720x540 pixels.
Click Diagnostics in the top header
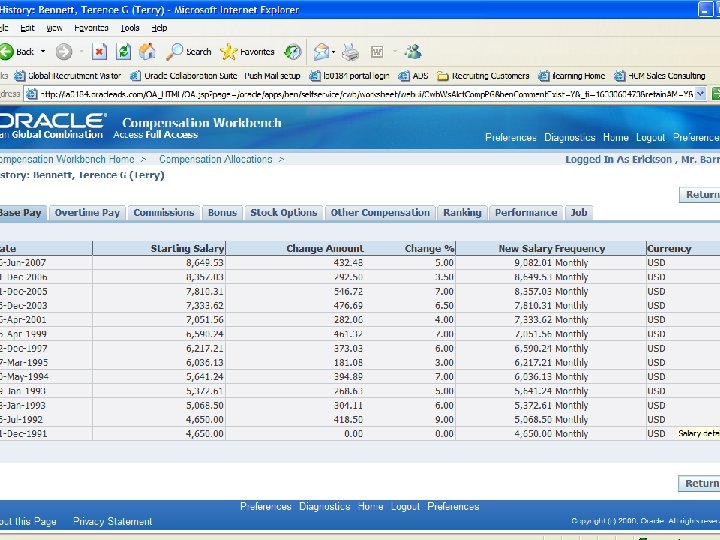pyautogui.click(x=569, y=137)
